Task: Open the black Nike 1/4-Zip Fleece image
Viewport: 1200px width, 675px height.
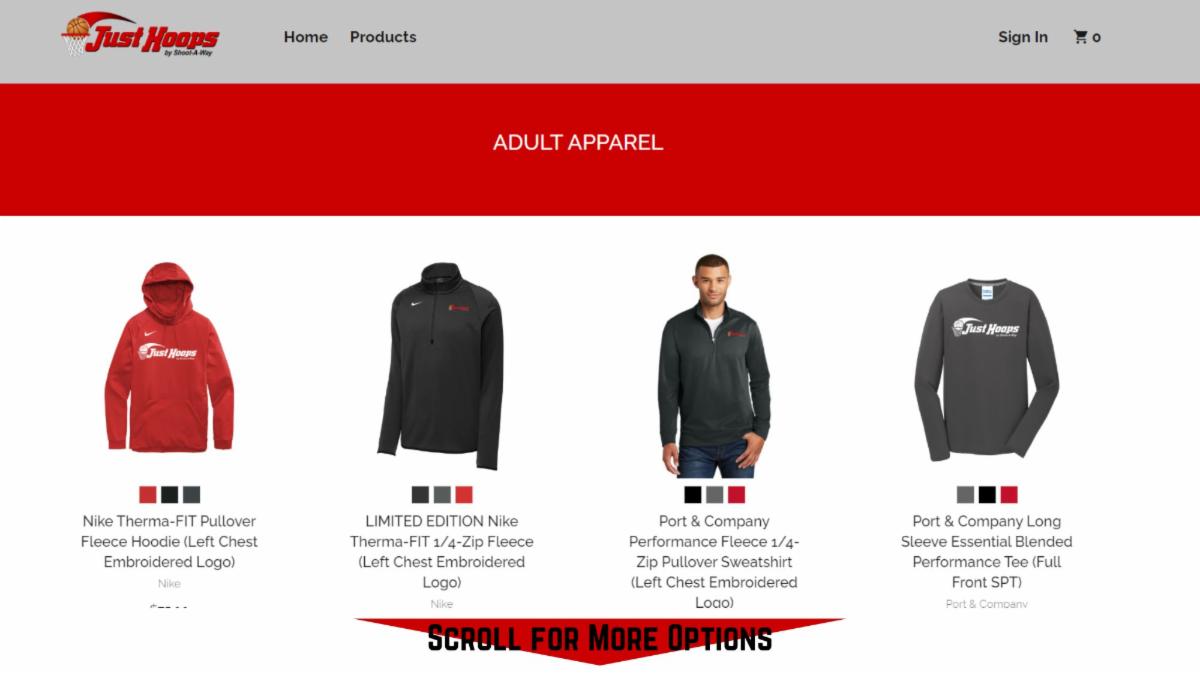Action: [441, 365]
